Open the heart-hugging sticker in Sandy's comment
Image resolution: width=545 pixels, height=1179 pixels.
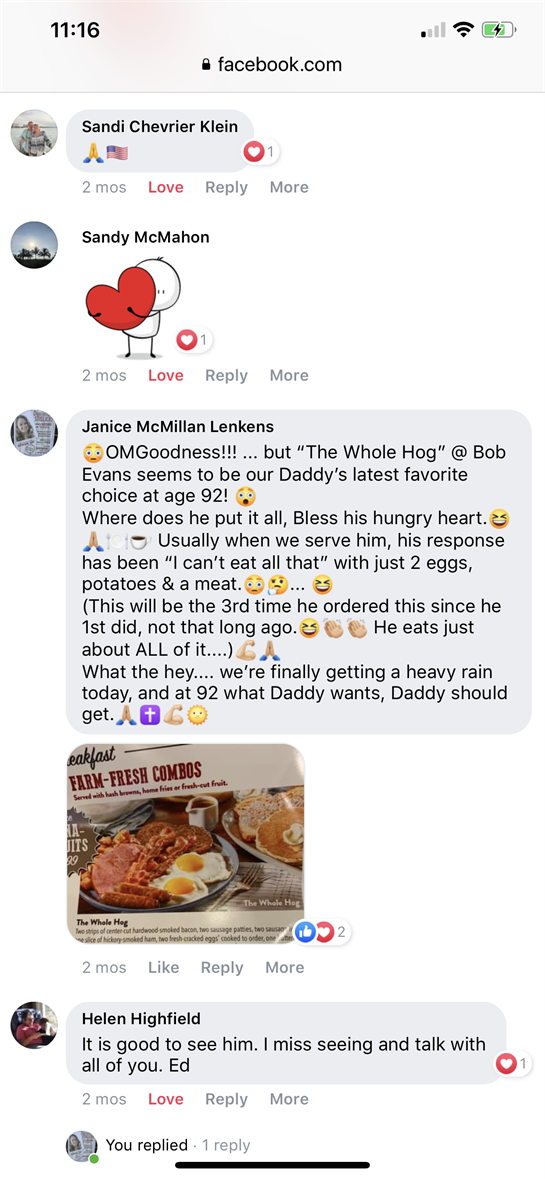point(133,307)
